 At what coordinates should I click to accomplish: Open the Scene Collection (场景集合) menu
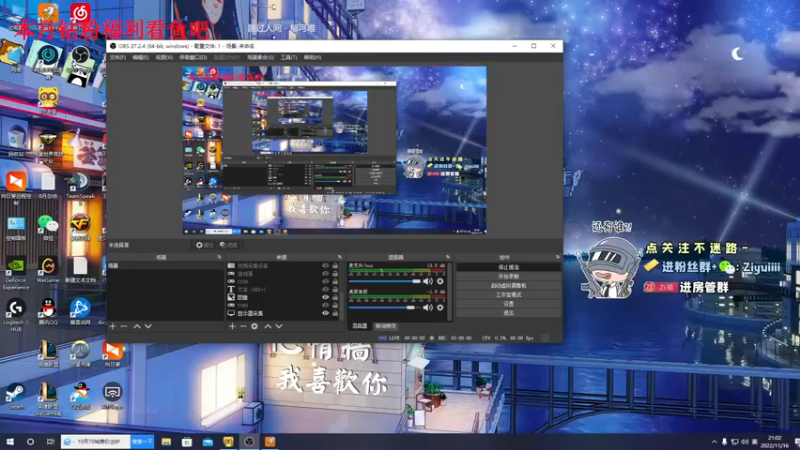point(260,58)
